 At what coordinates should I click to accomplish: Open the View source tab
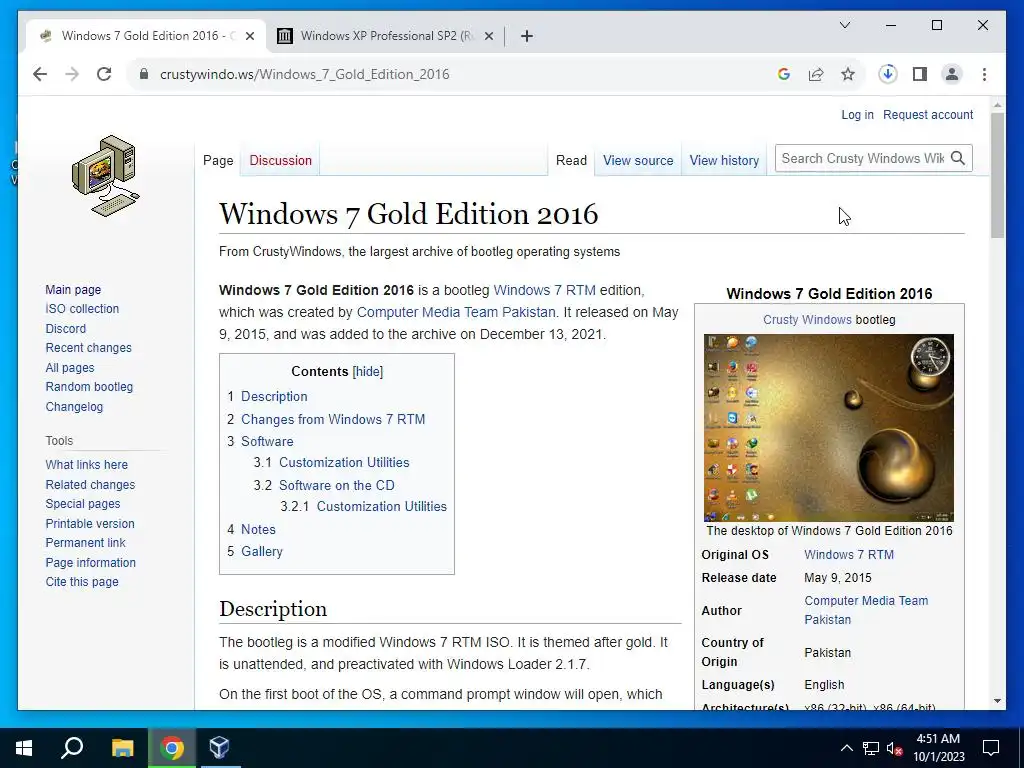click(x=638, y=160)
